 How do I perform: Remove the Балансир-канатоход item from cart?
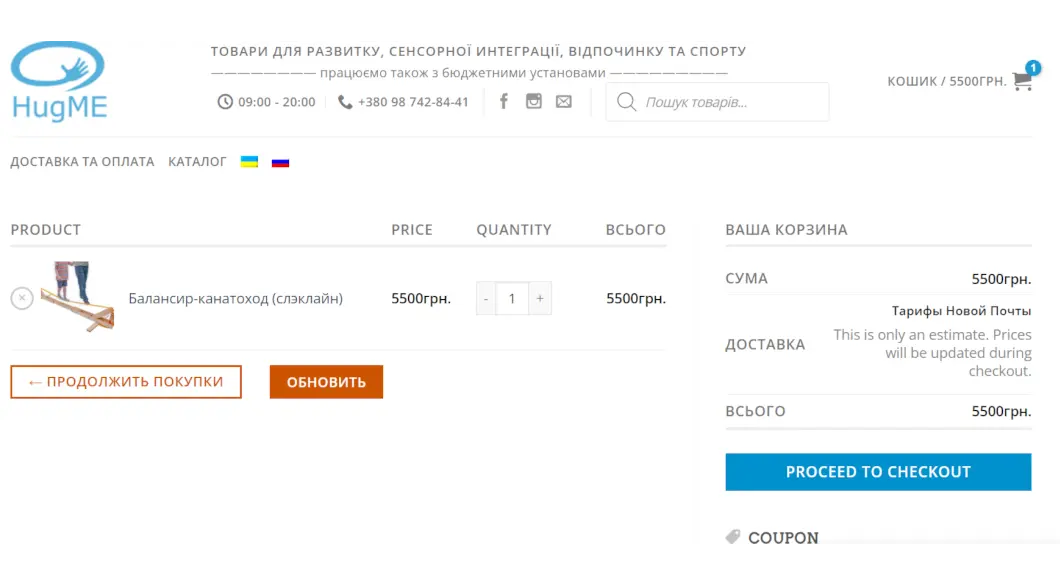click(22, 298)
